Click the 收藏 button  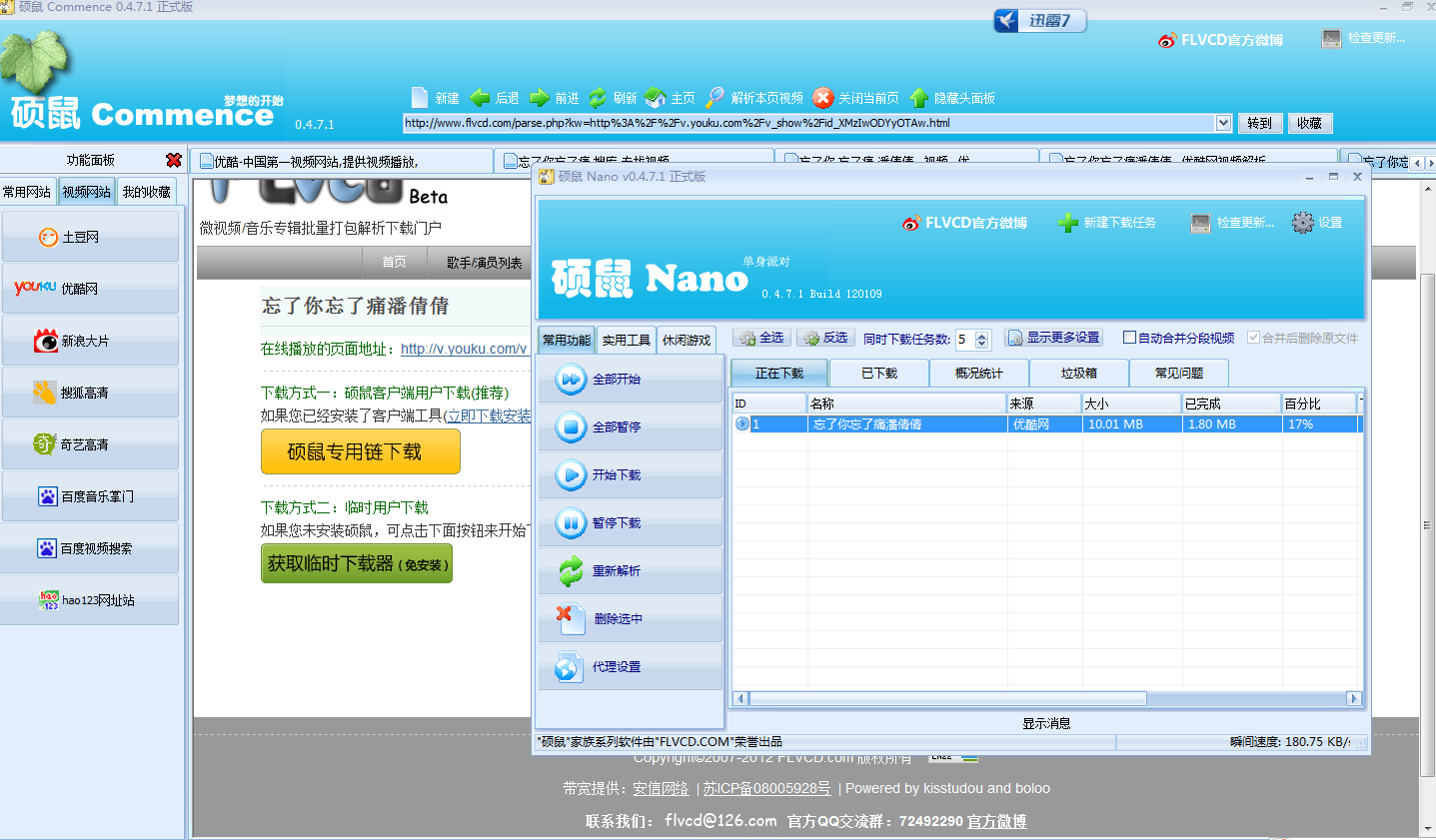[x=1310, y=123]
